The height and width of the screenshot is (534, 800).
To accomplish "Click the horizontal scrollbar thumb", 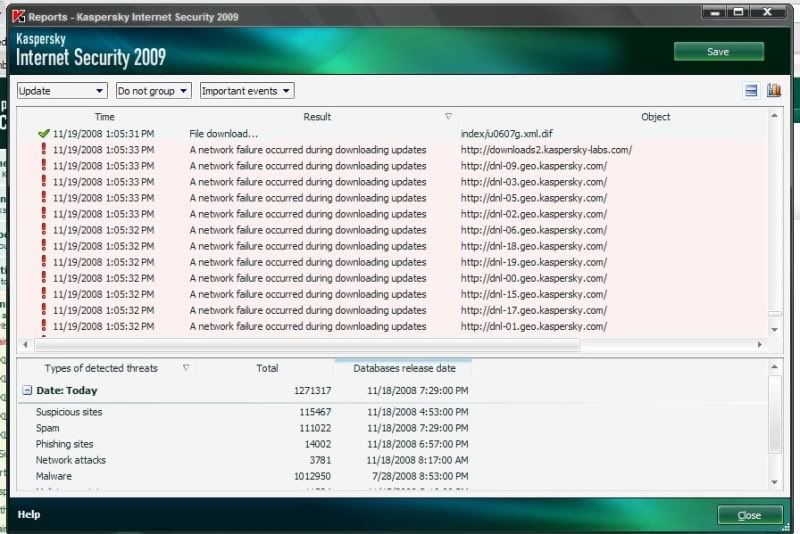I will pos(307,345).
